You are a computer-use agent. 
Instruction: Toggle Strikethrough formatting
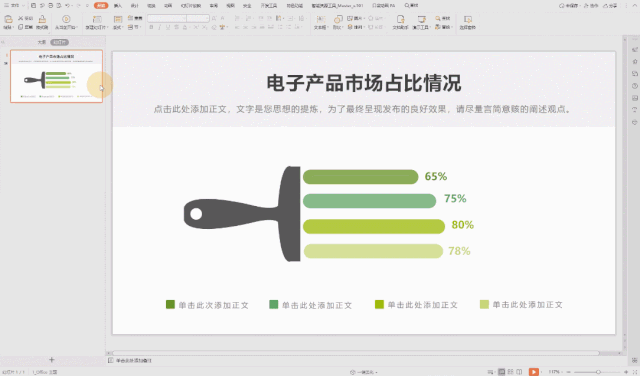point(176,27)
